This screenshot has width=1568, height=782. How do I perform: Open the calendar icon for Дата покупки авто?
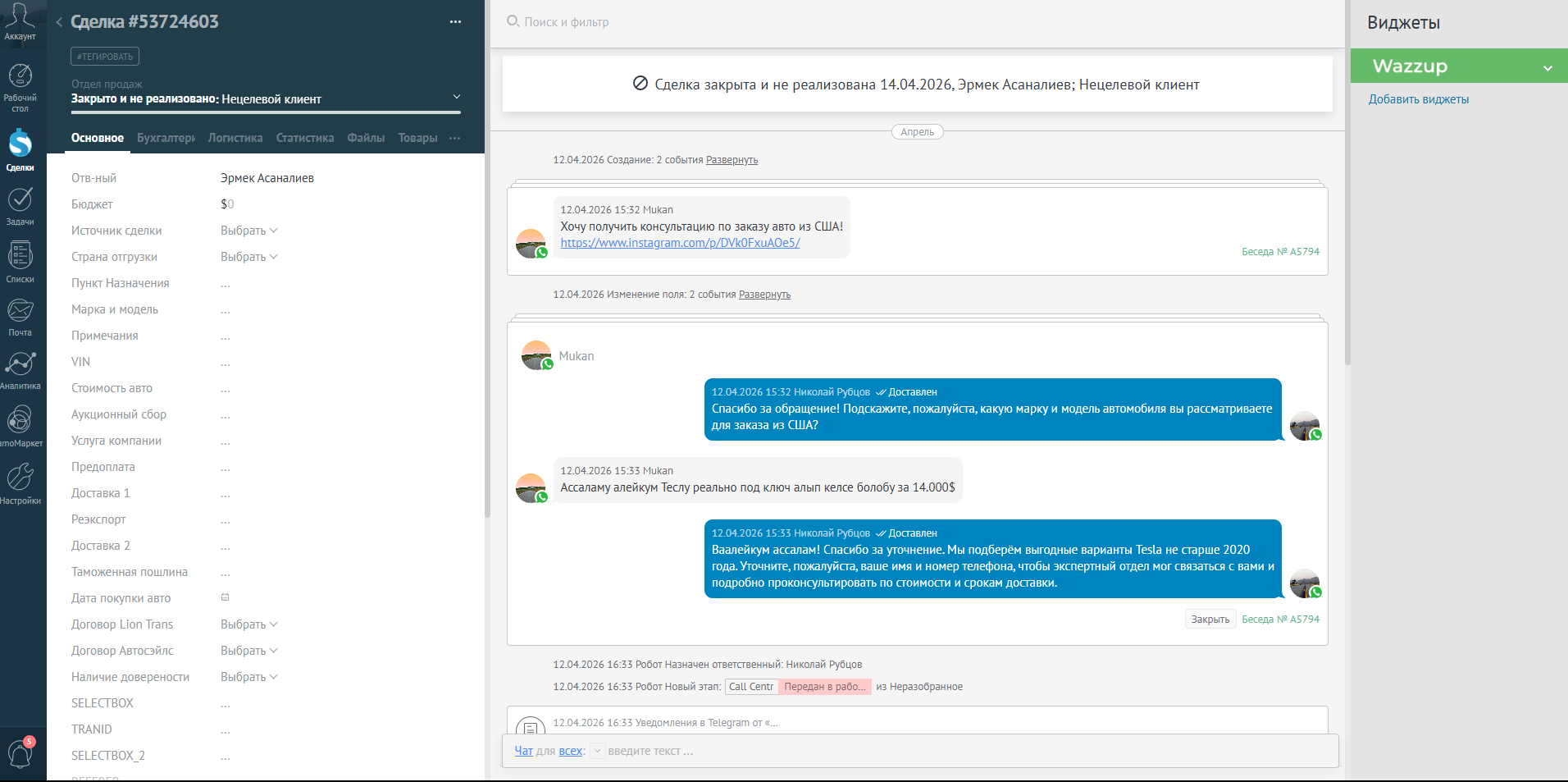(225, 597)
